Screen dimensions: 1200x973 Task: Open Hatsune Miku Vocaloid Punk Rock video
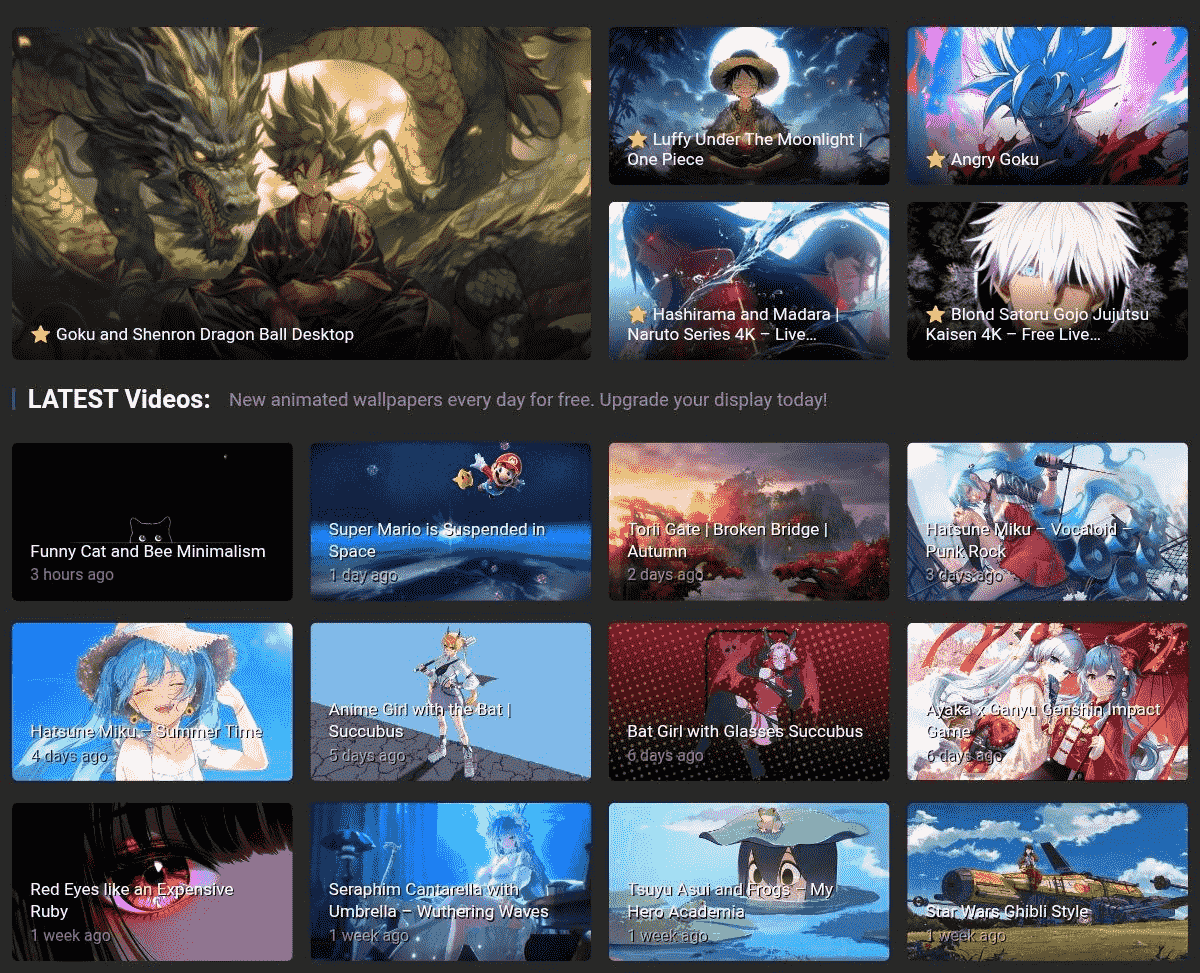1047,522
